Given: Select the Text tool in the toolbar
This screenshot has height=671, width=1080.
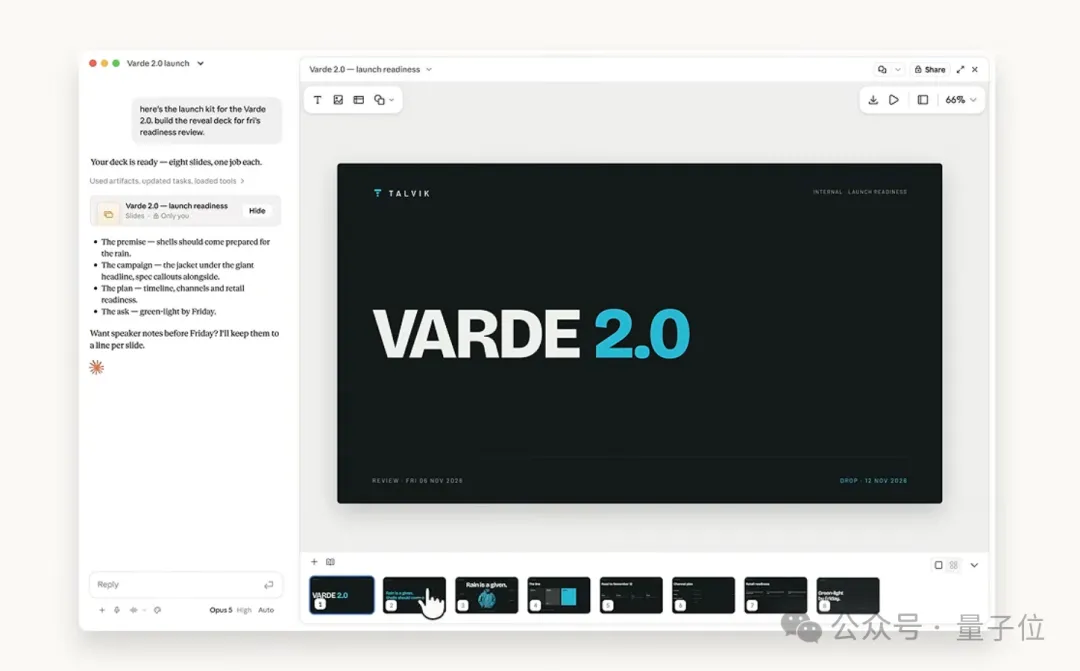Looking at the screenshot, I should [x=318, y=100].
